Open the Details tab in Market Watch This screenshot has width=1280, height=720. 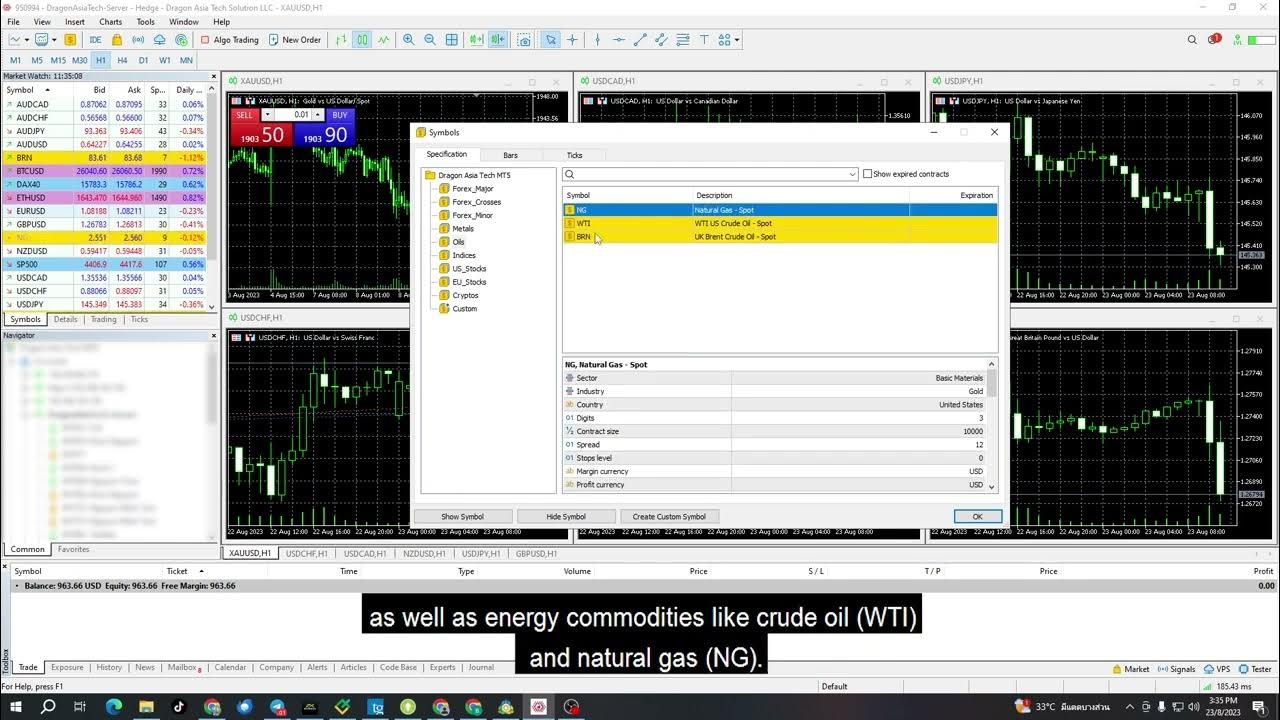coord(65,319)
